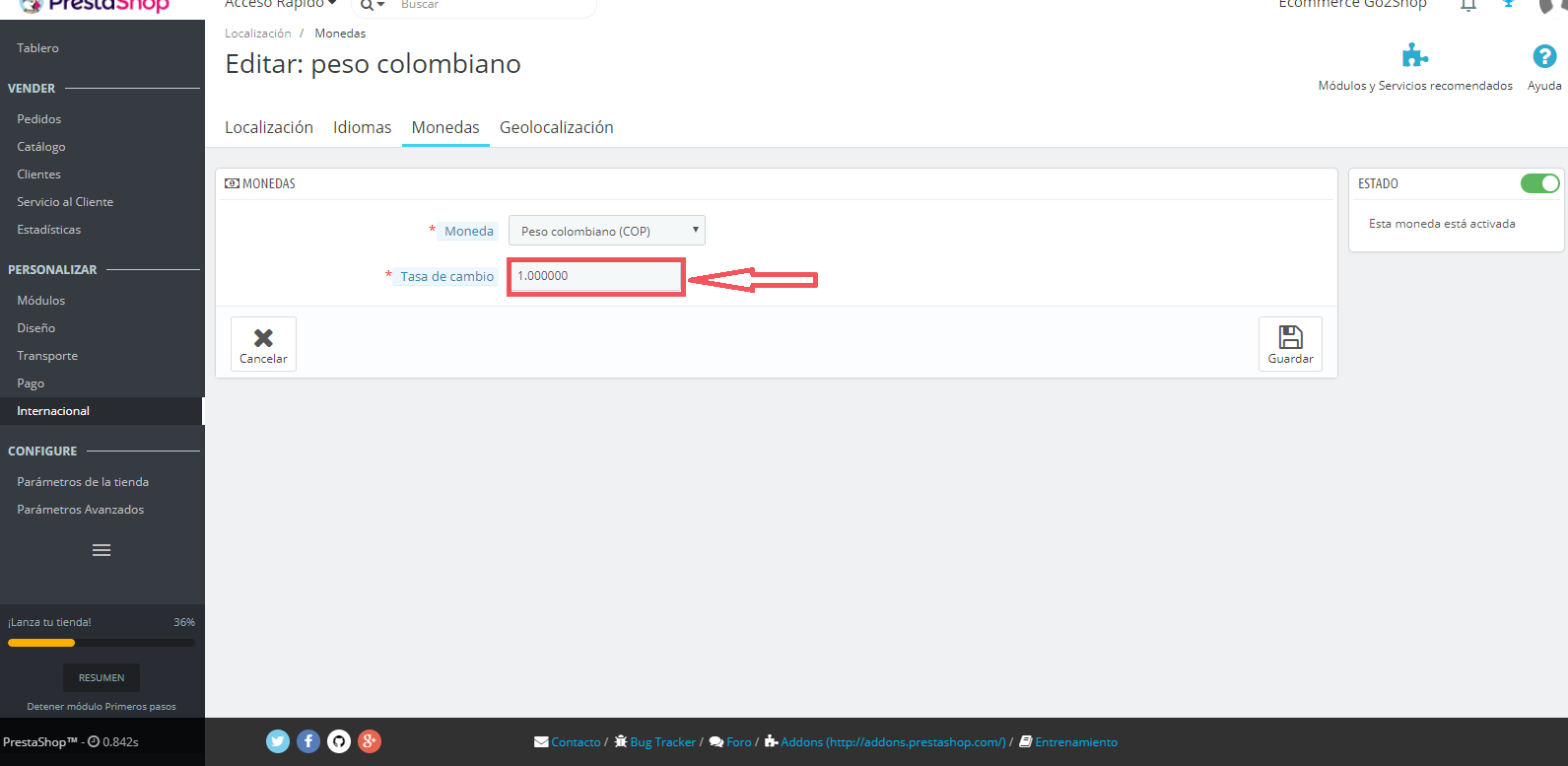Viewport: 1568px width, 766px height.
Task: Click the Tasa de cambio input field
Action: coord(595,276)
